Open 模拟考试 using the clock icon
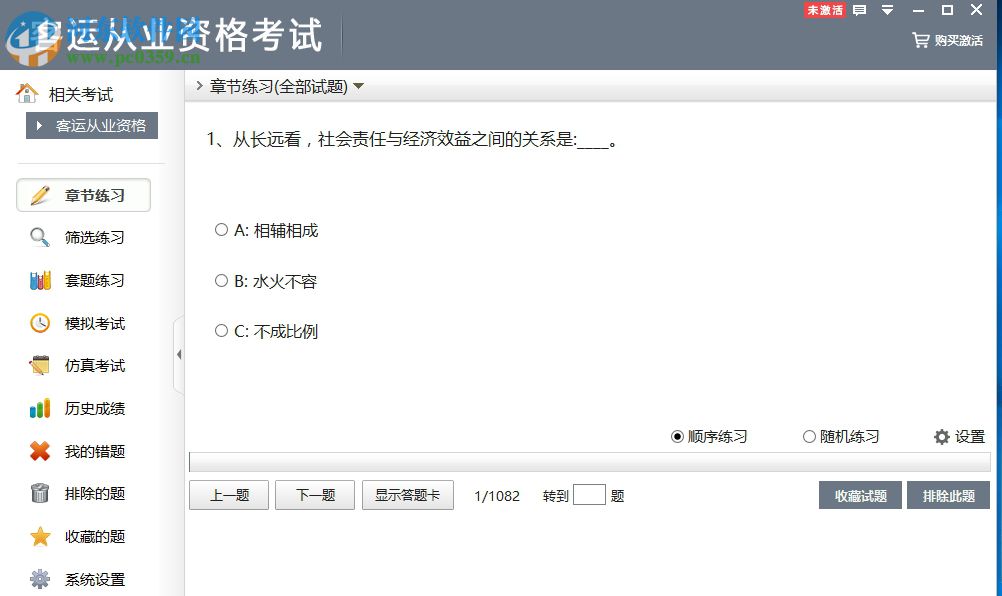This screenshot has height=596, width=1002. tap(40, 323)
